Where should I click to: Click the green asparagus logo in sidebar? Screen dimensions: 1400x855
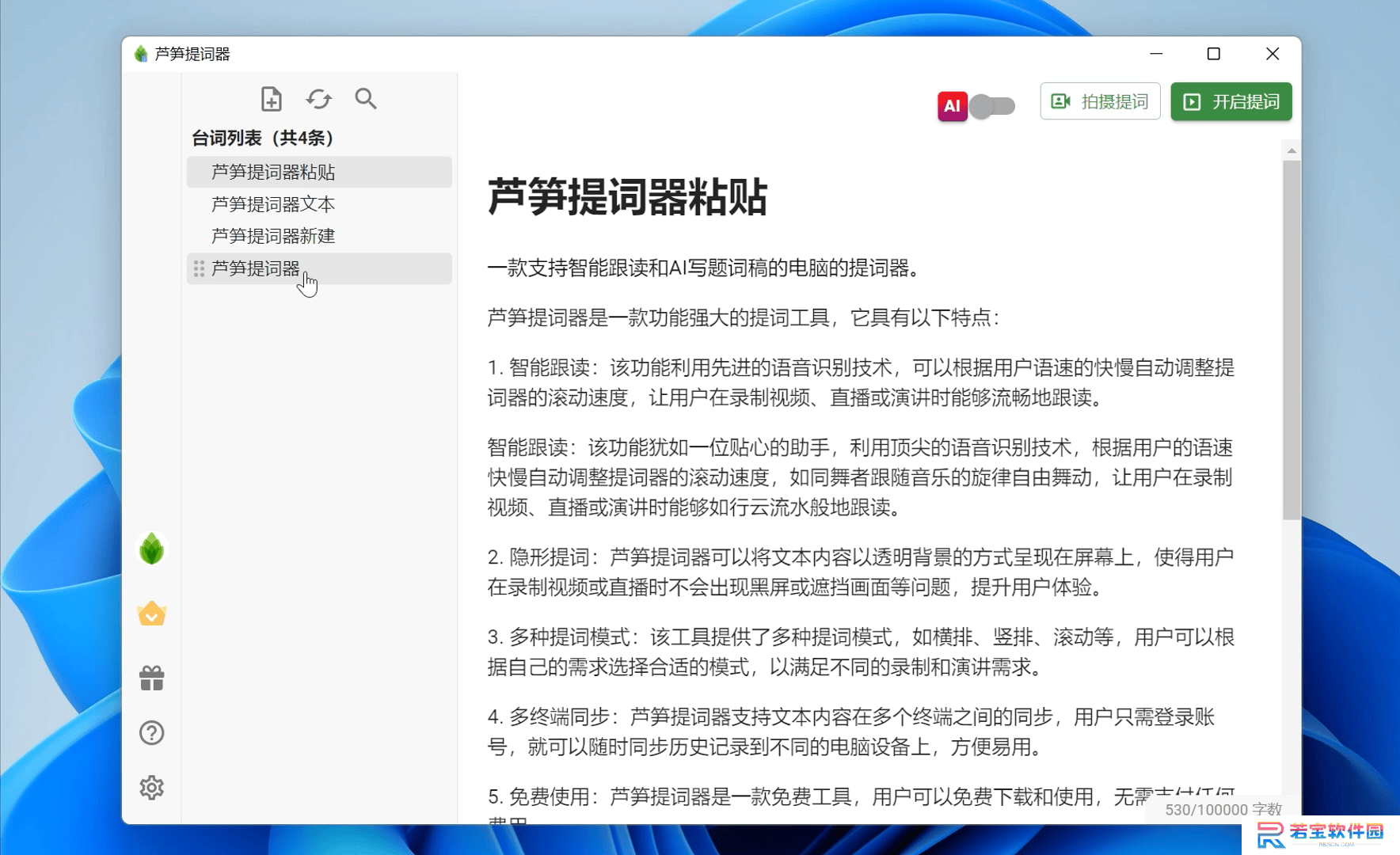pyautogui.click(x=151, y=549)
